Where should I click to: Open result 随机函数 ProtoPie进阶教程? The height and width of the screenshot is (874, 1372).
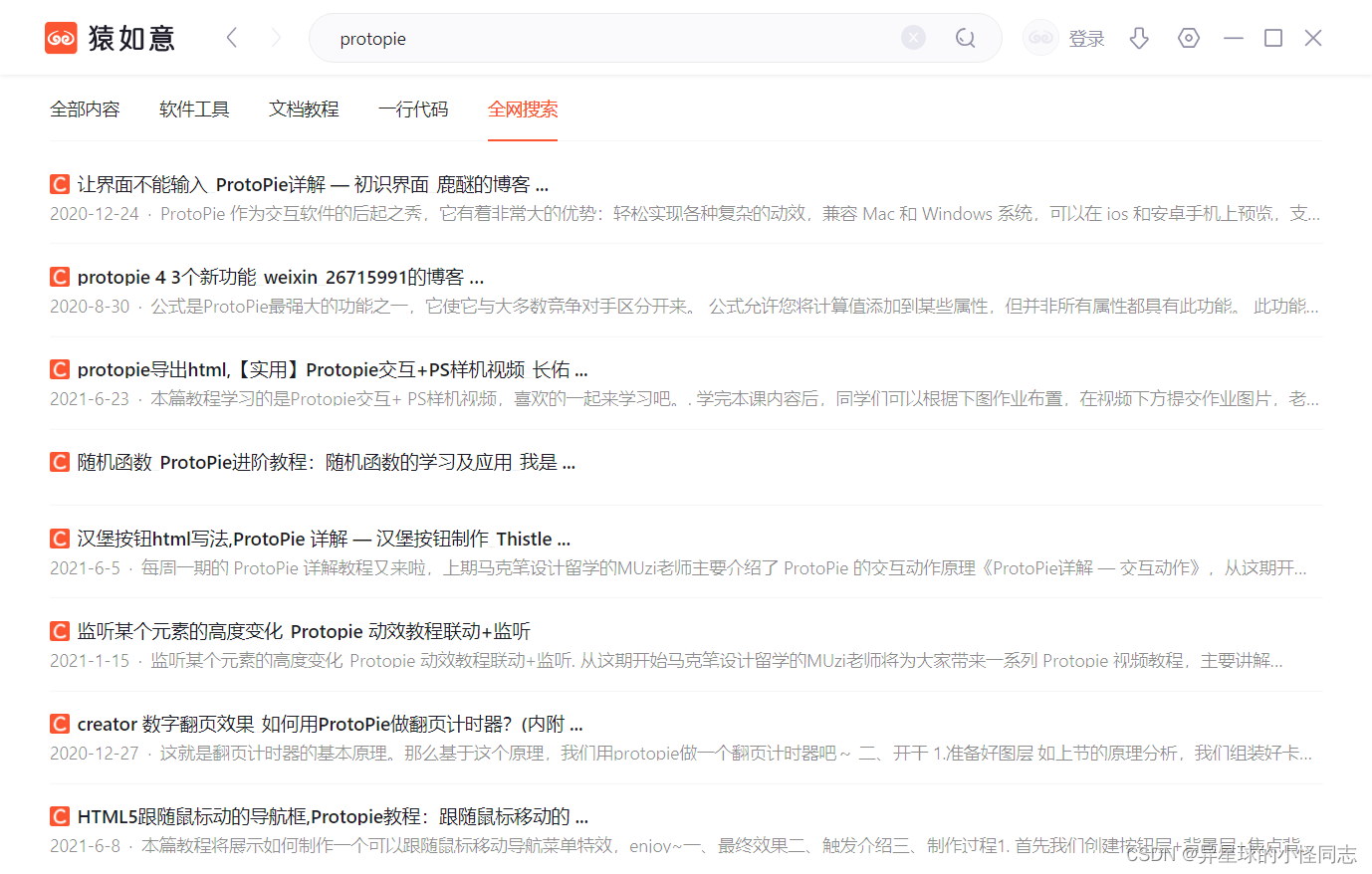[327, 462]
